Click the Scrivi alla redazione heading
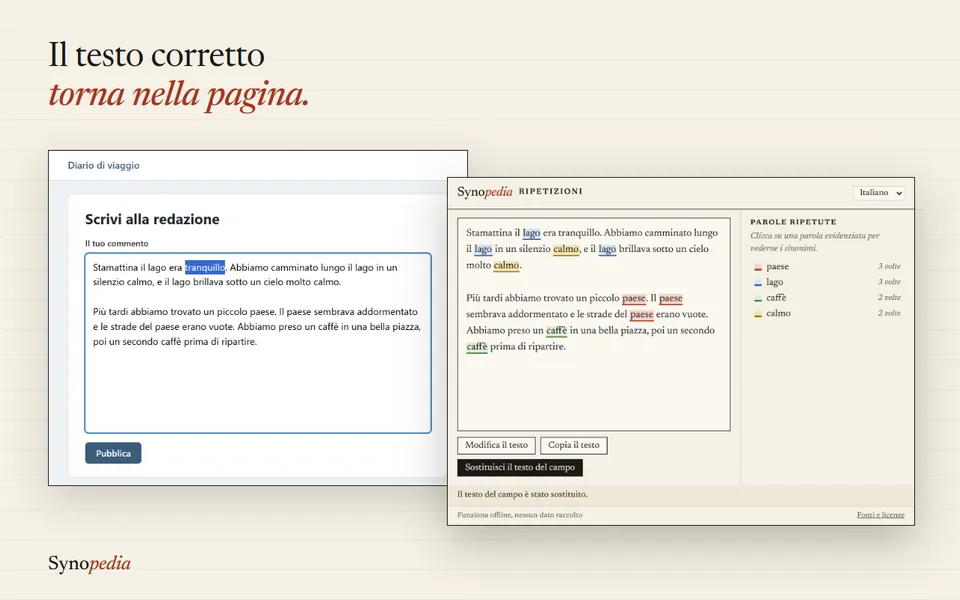This screenshot has width=960, height=600. (x=152, y=219)
